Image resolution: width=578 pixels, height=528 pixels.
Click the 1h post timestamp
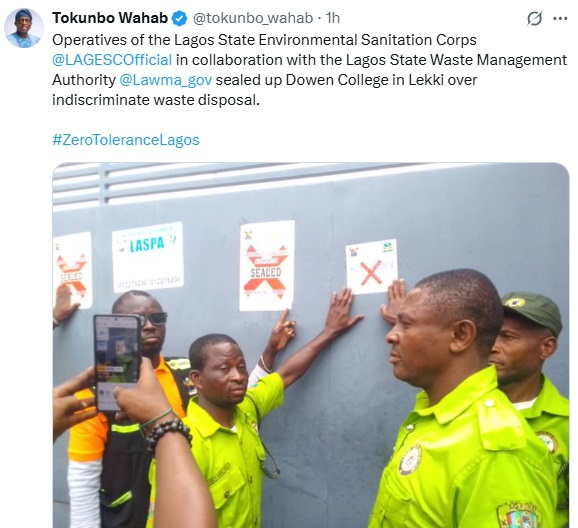[332, 18]
